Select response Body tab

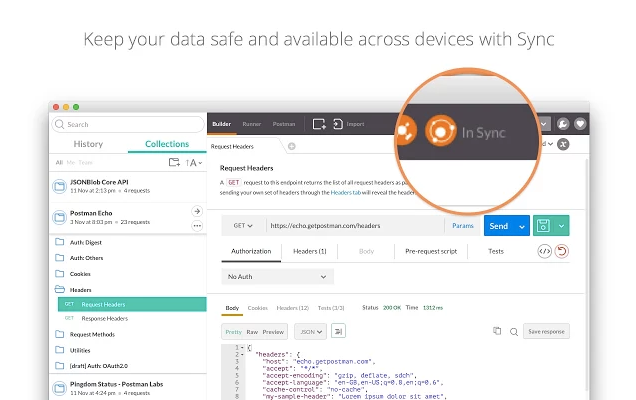[x=232, y=308]
